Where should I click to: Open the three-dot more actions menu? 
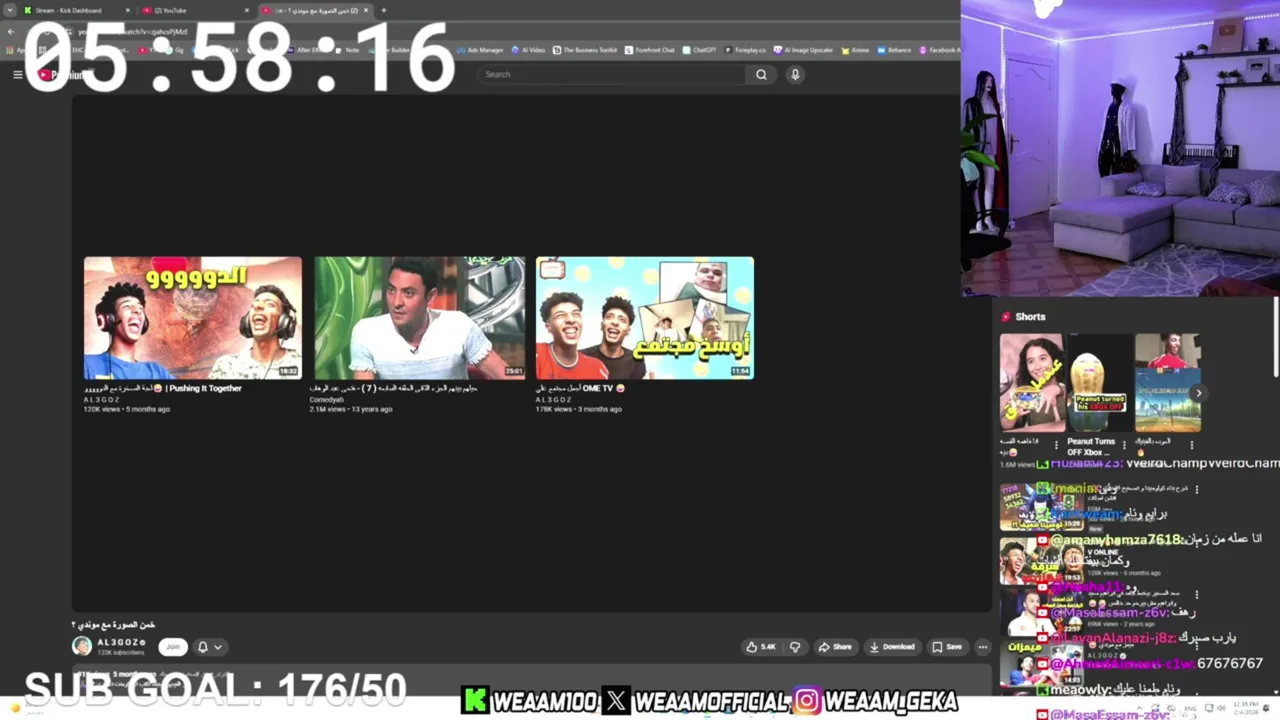[983, 647]
